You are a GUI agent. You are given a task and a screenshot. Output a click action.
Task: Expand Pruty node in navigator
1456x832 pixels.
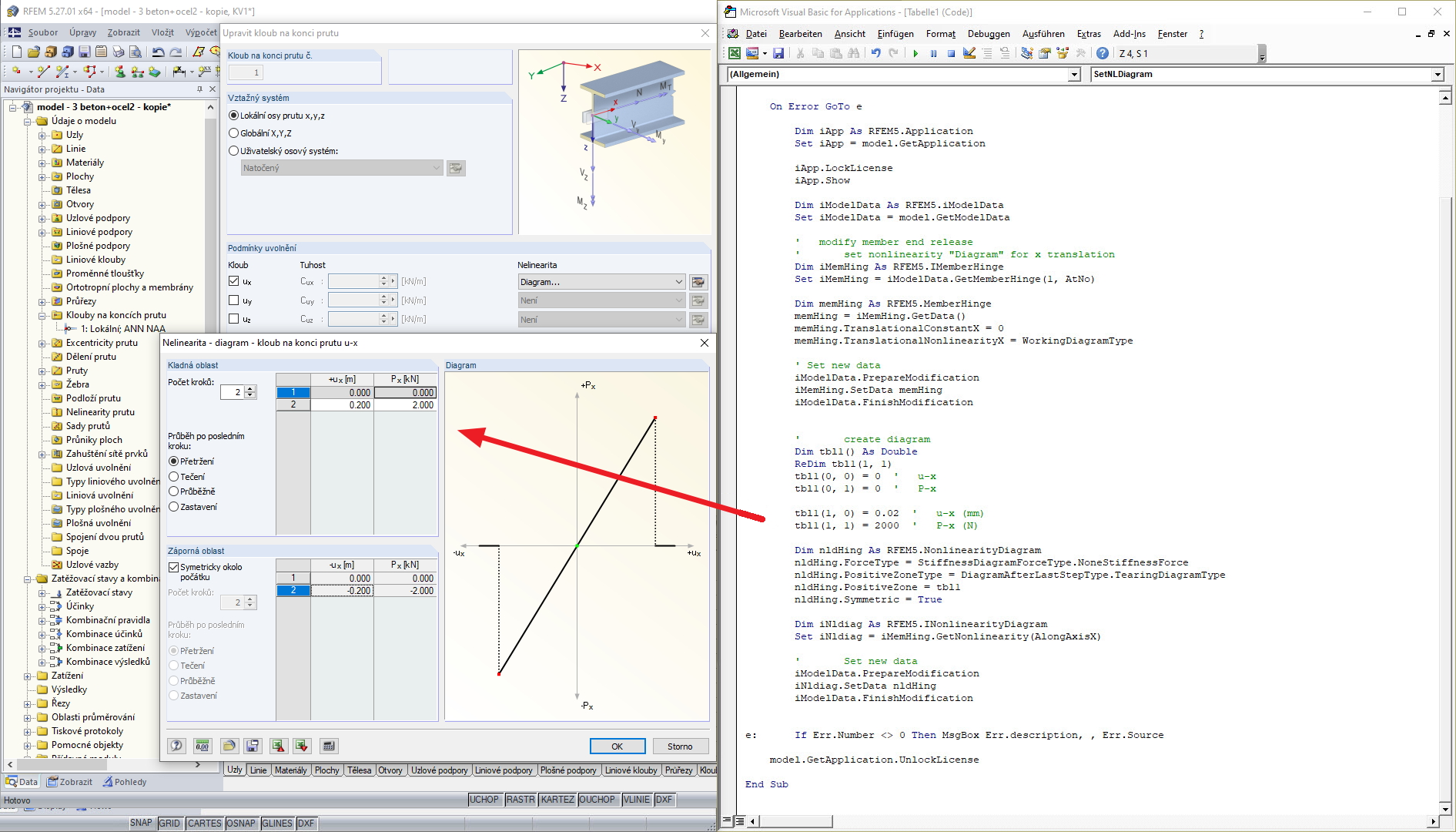42,371
